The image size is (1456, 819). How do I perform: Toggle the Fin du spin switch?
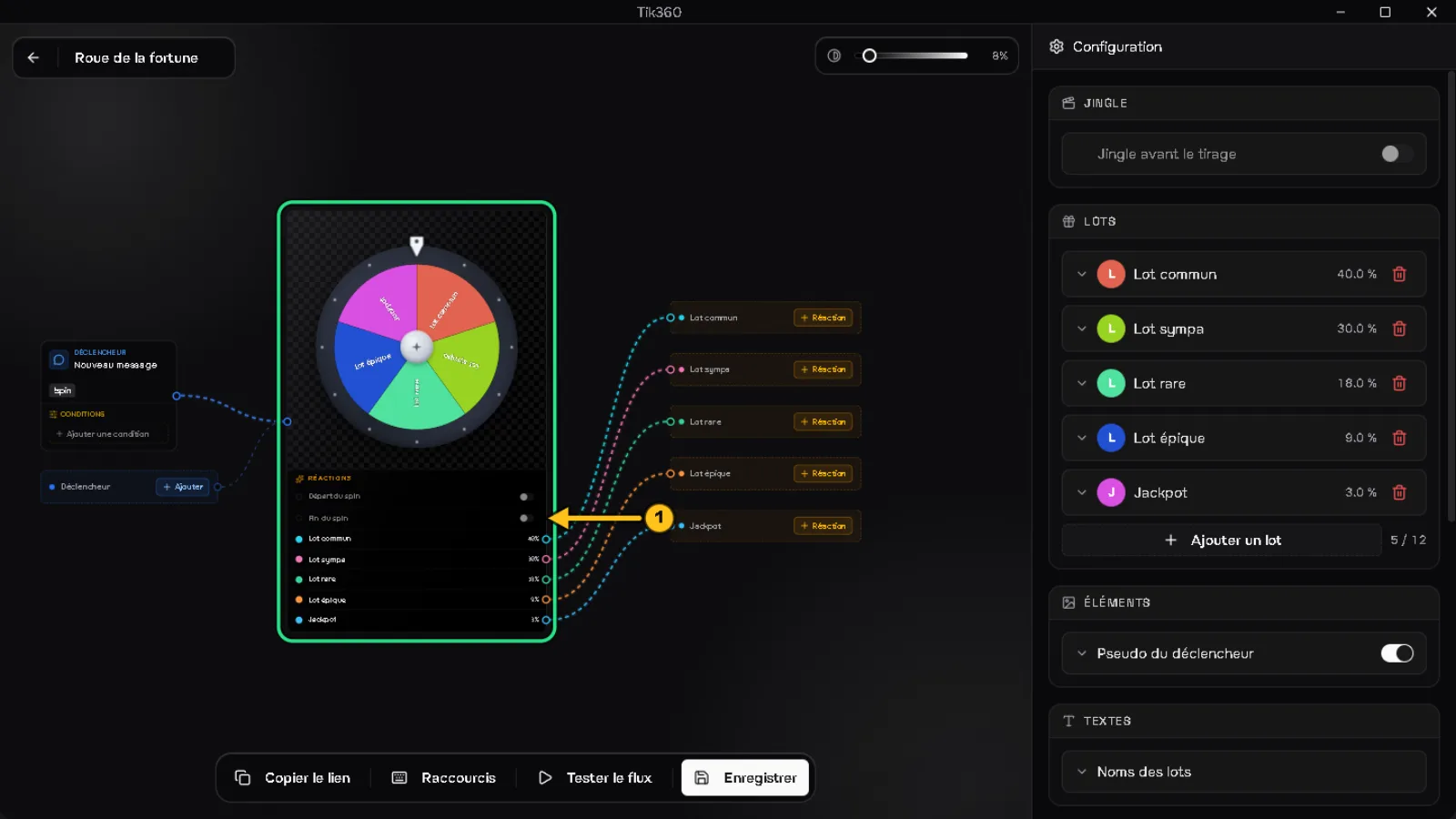(526, 518)
